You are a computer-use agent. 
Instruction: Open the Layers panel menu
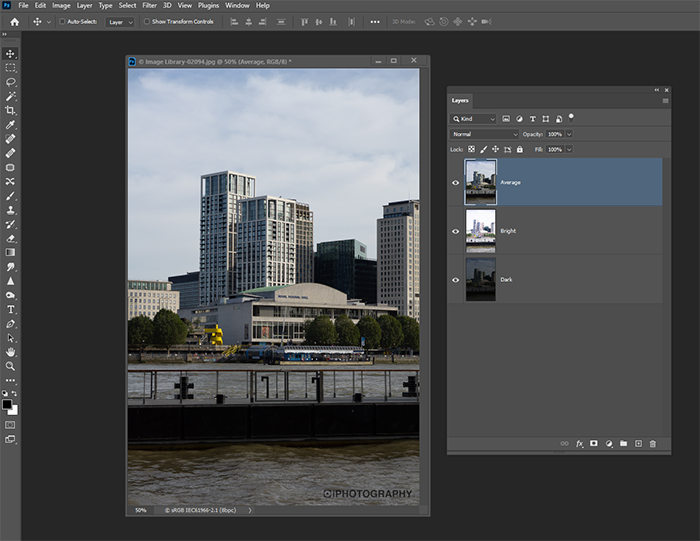pyautogui.click(x=665, y=101)
